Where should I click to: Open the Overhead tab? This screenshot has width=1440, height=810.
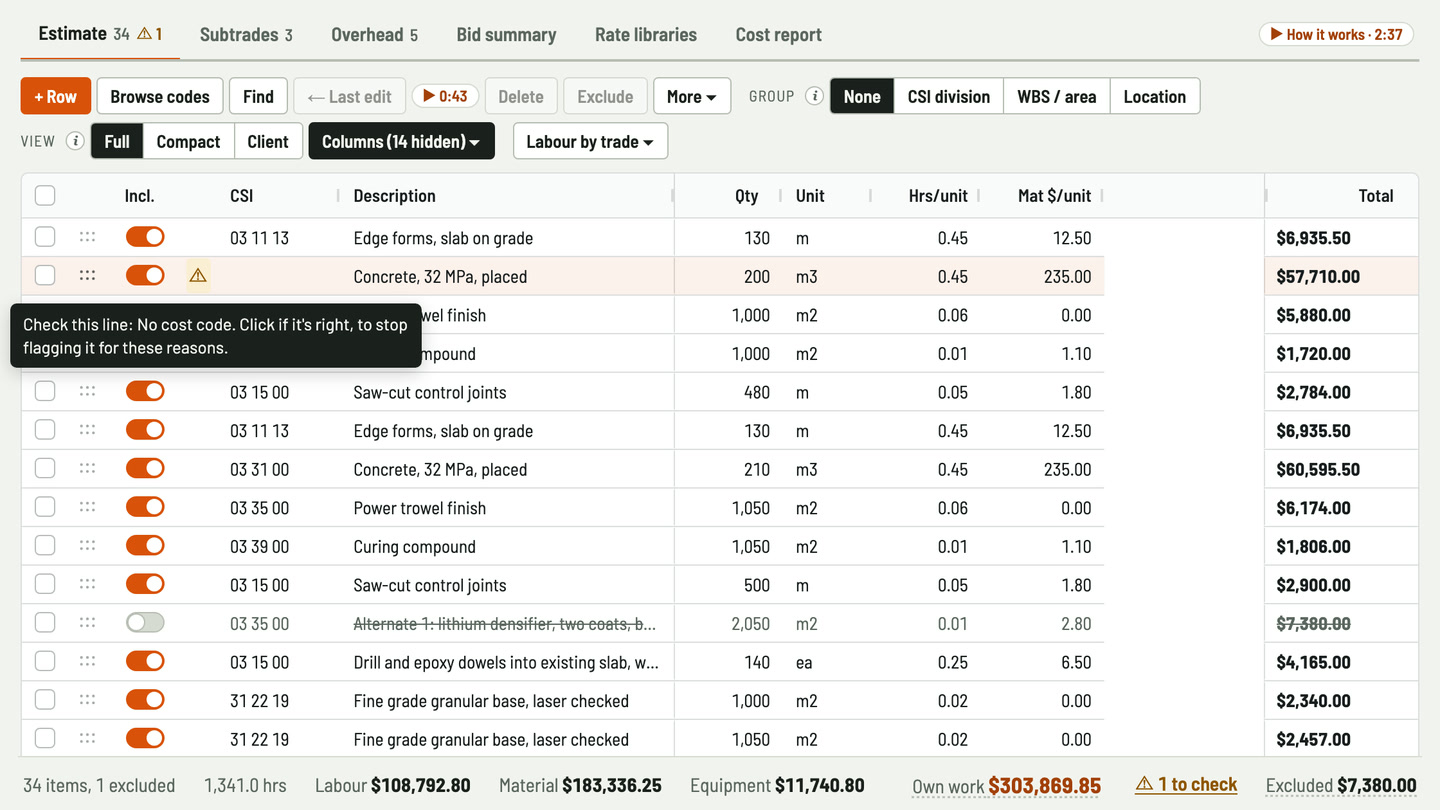374,34
